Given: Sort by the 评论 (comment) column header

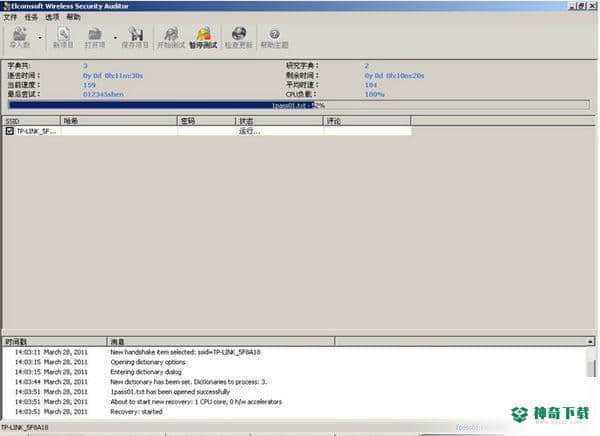Looking at the screenshot, I should (x=367, y=121).
